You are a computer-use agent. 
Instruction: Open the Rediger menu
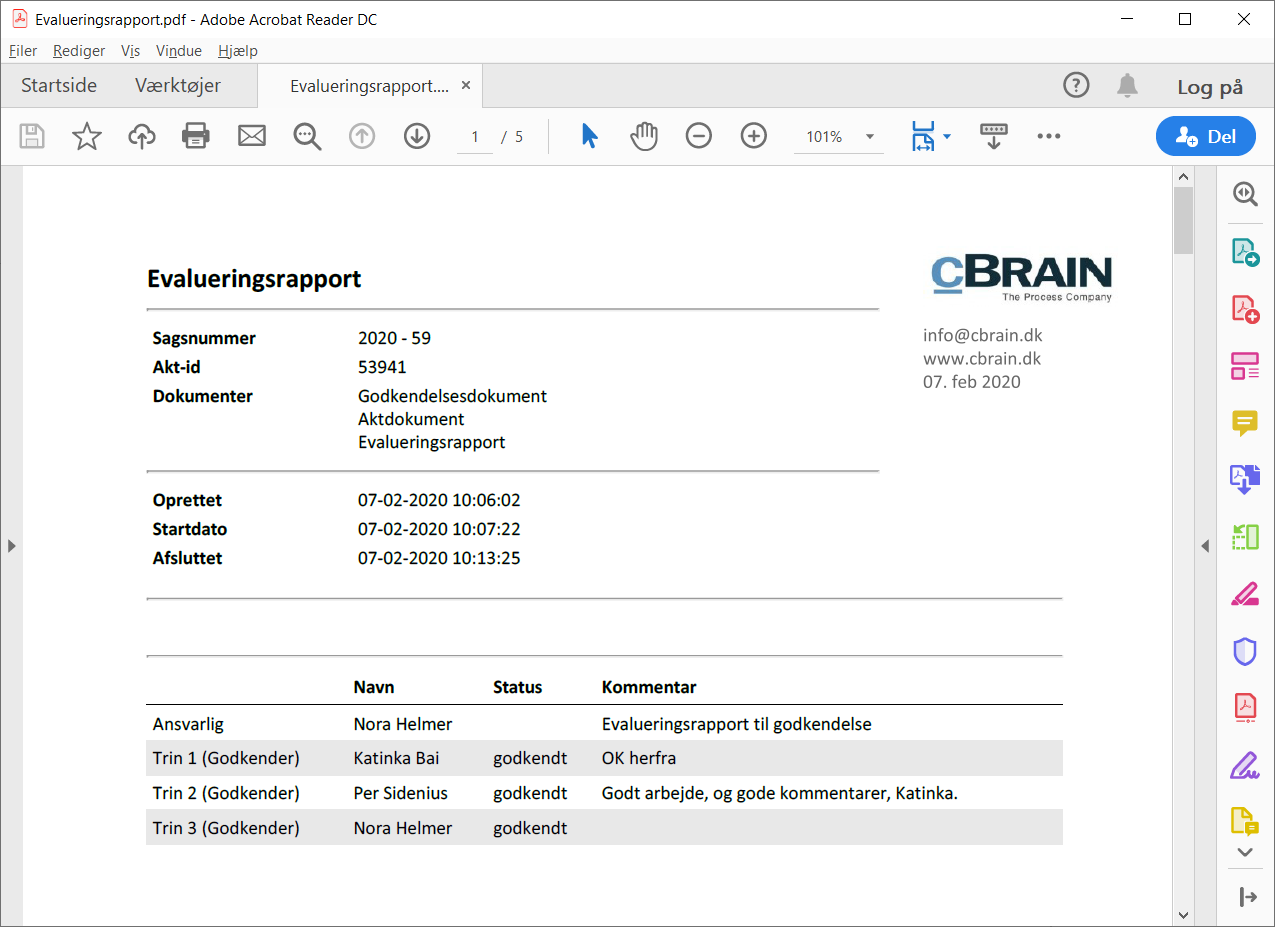[79, 51]
